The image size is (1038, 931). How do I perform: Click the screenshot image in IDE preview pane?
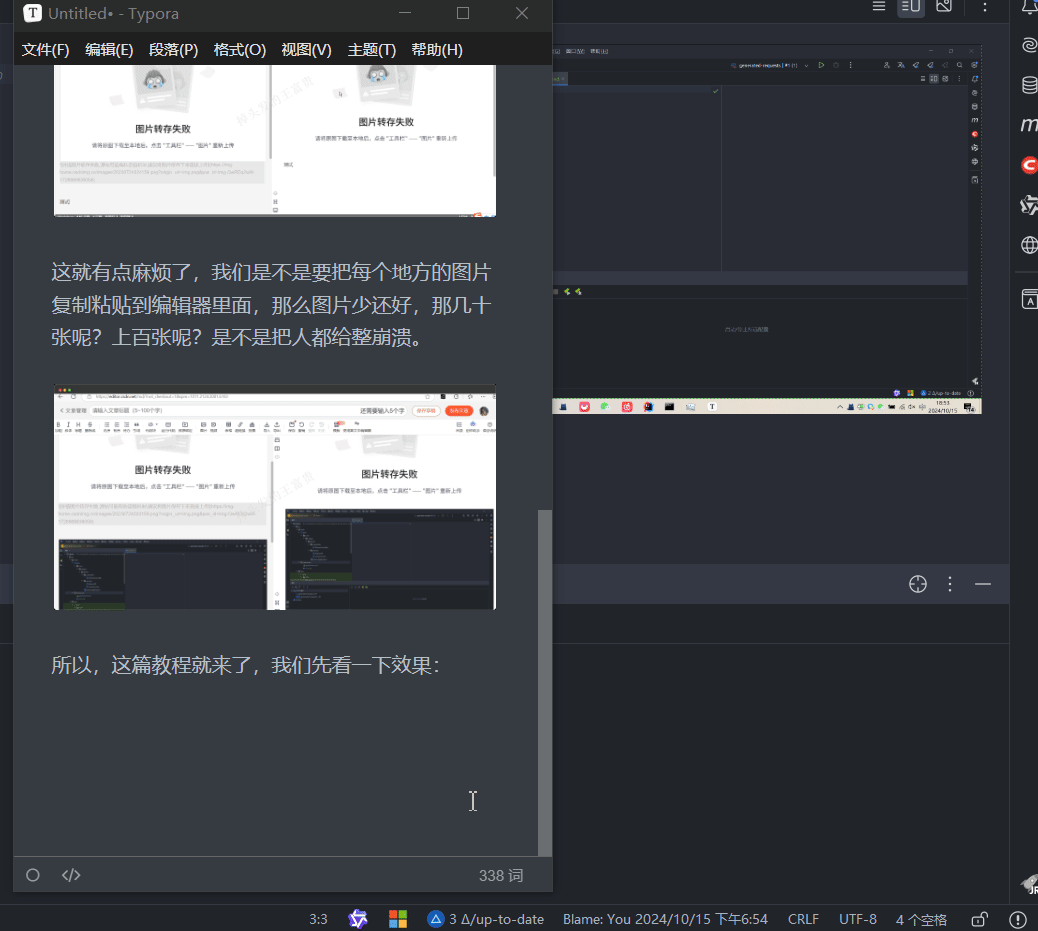click(767, 229)
